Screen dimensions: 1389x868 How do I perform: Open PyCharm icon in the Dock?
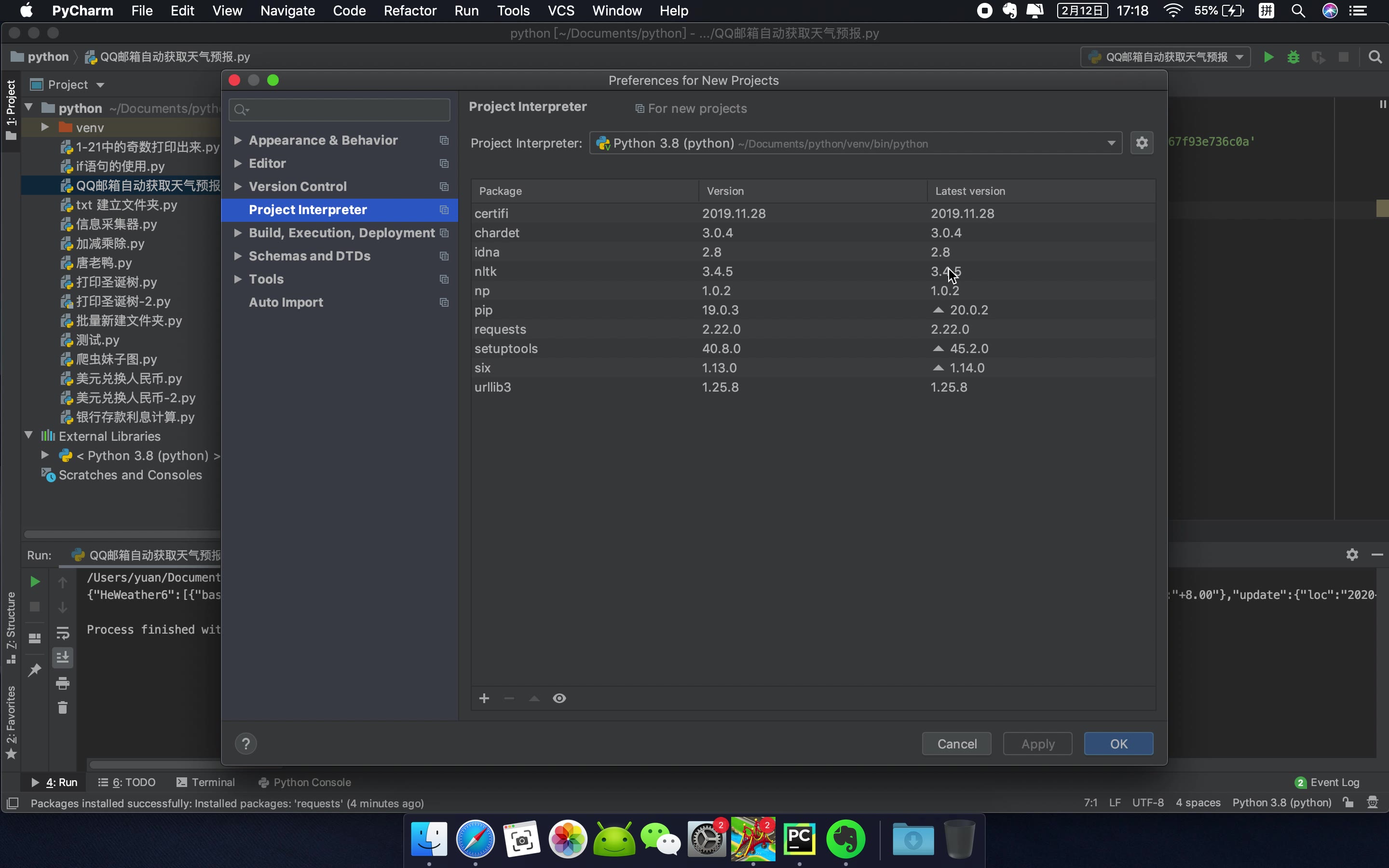point(800,839)
